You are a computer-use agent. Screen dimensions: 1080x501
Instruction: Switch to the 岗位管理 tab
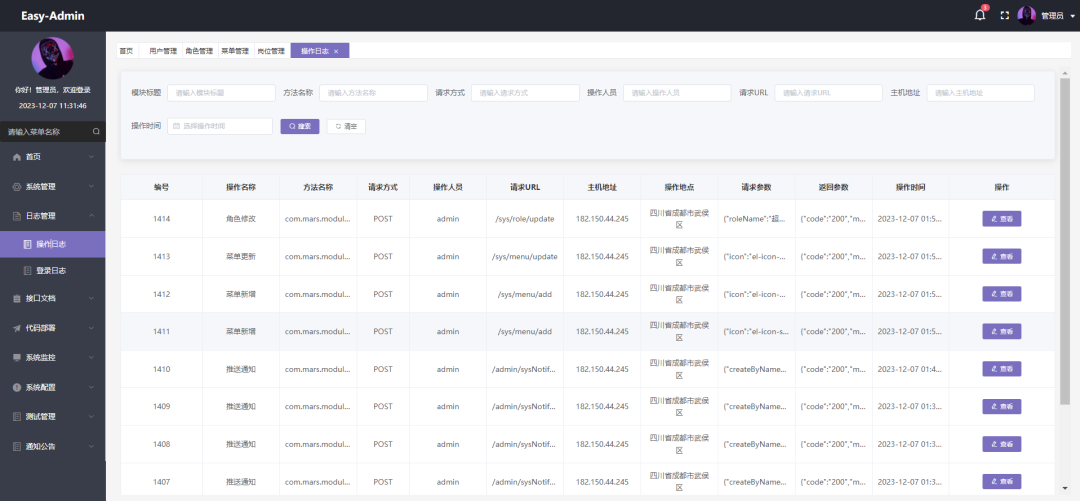point(271,51)
